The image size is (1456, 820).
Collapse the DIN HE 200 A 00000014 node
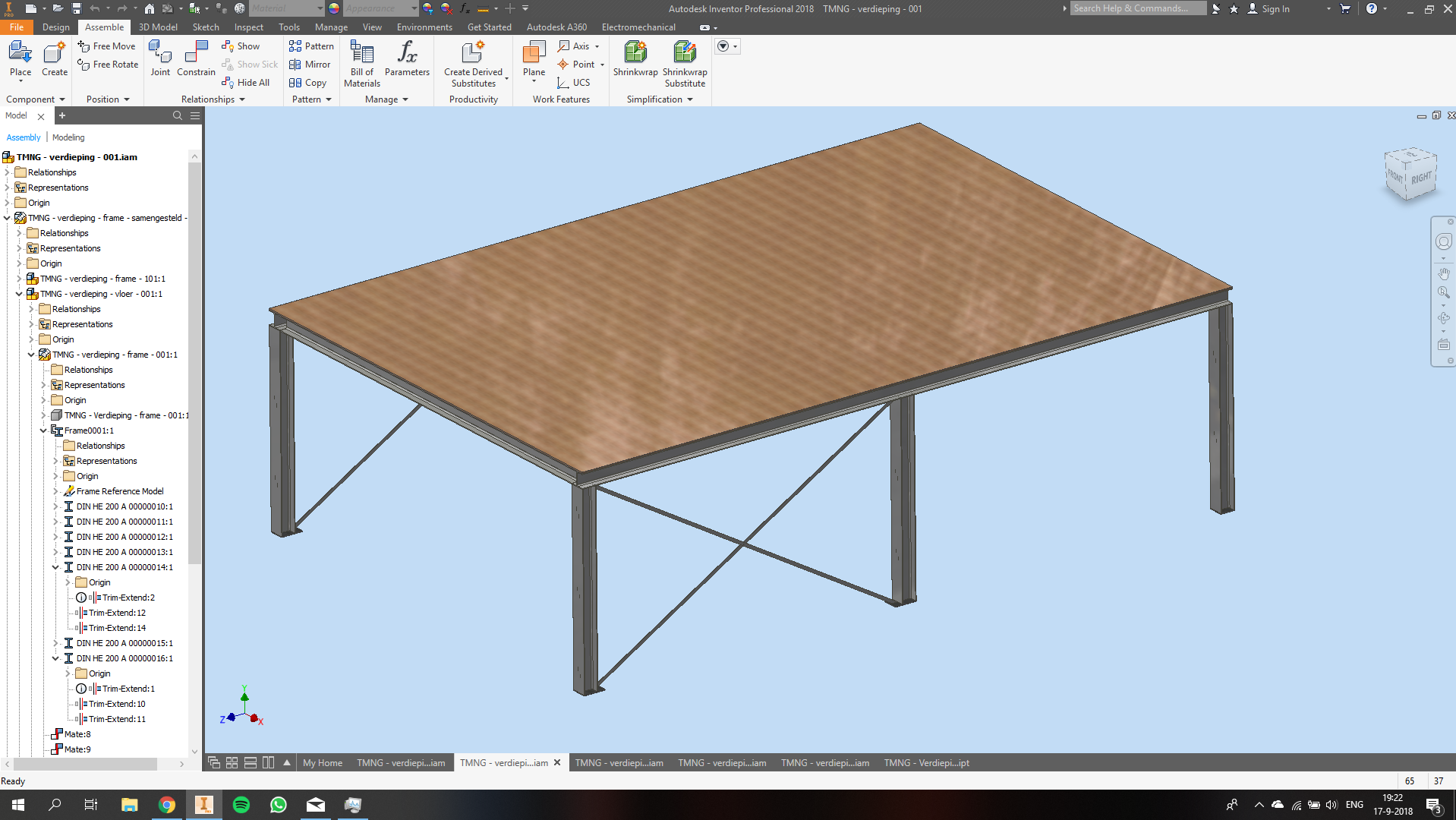55,567
